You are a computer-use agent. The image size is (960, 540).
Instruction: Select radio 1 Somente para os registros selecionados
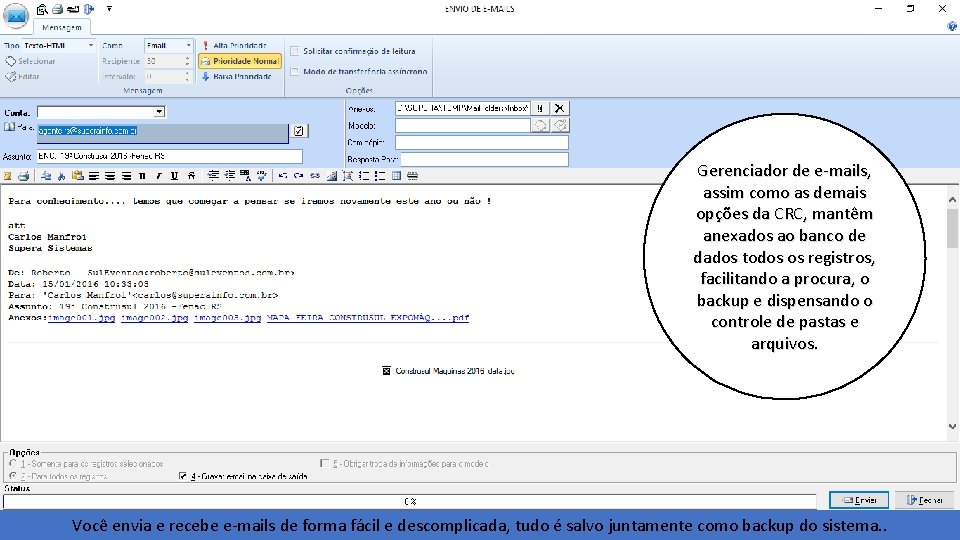click(x=13, y=464)
